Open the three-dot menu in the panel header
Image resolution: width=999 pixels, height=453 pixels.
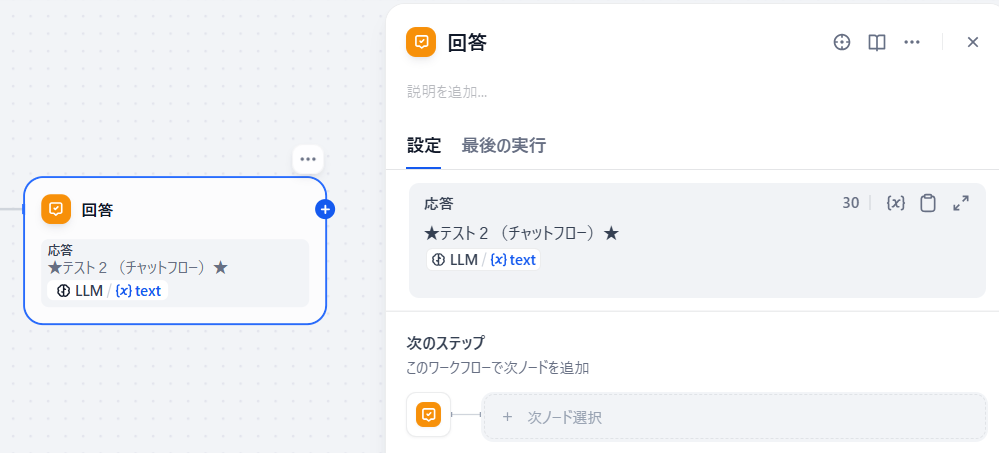(912, 43)
